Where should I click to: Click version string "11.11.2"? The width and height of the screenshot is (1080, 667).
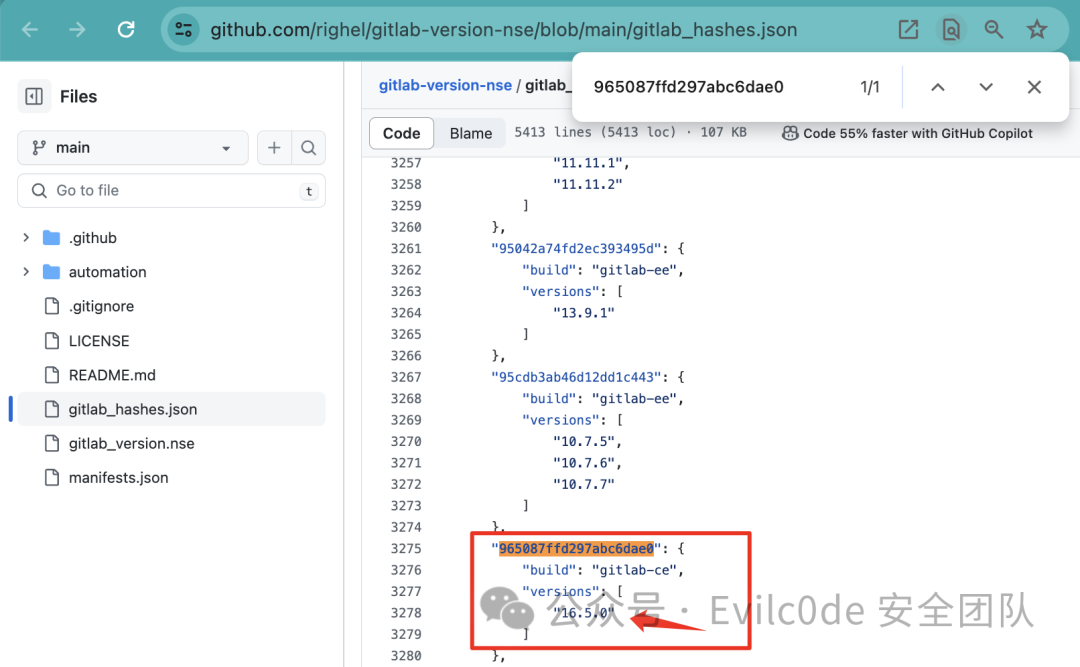(x=588, y=184)
